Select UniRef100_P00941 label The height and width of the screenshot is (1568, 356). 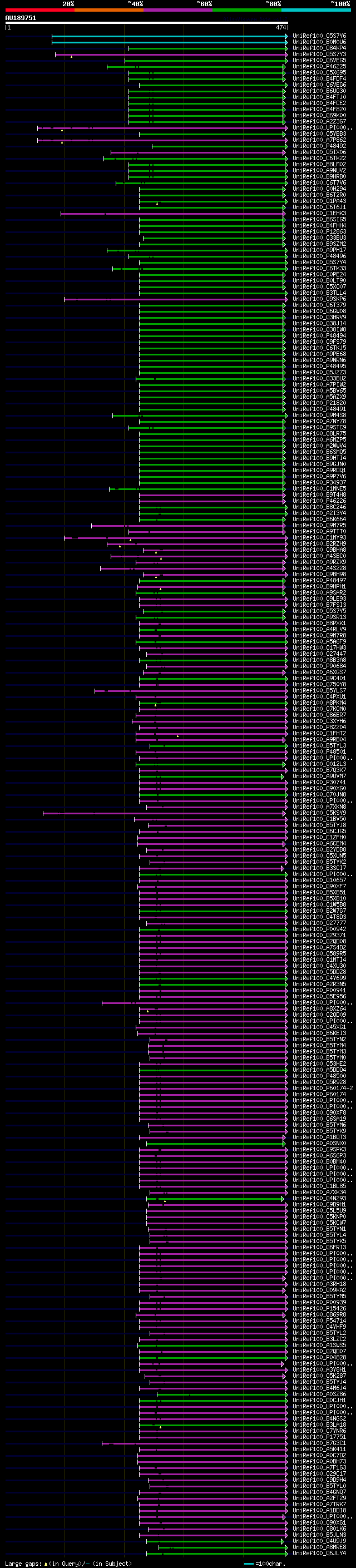point(319,990)
